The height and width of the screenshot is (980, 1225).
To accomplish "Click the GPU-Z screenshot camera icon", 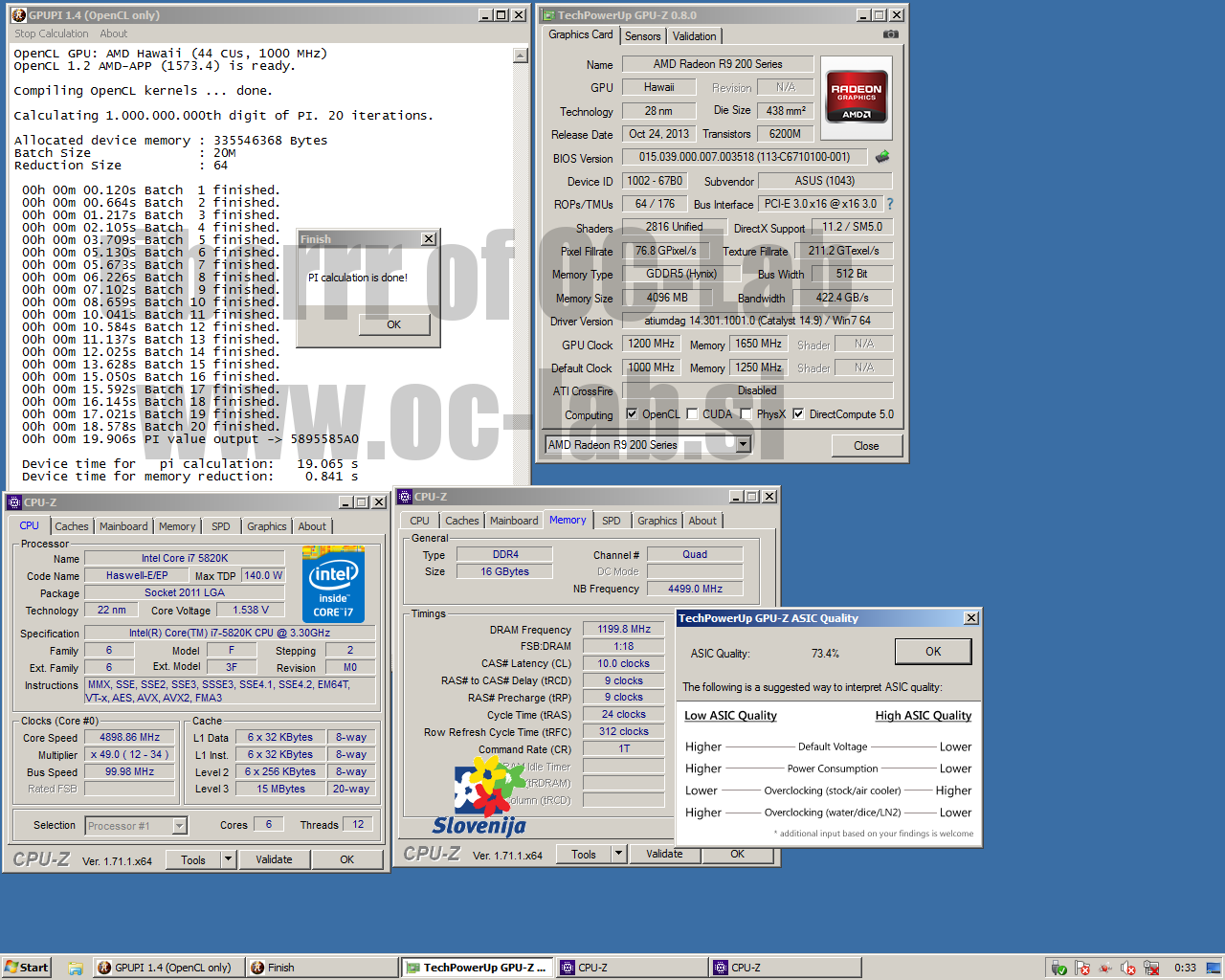I will (891, 34).
